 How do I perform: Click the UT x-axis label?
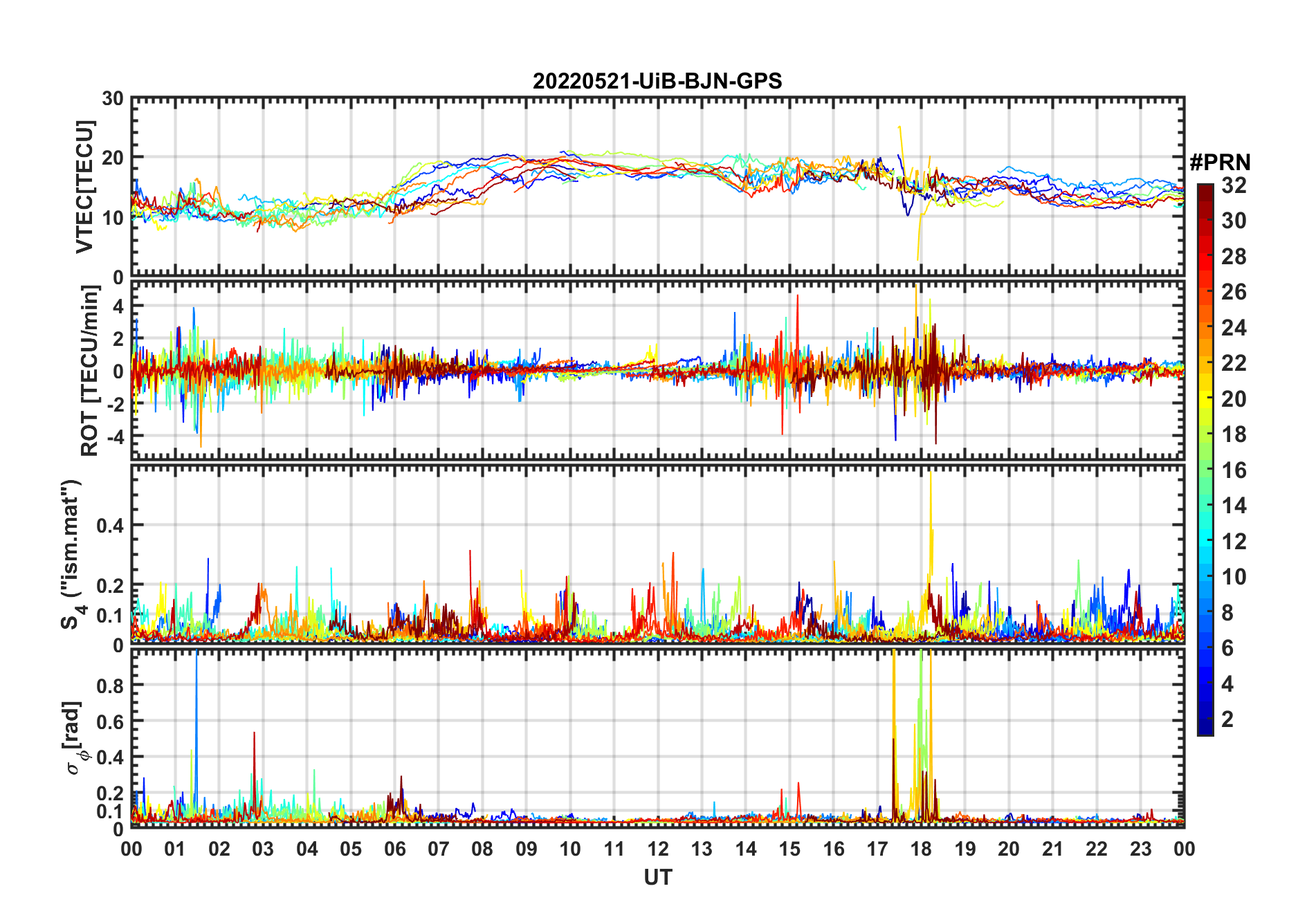click(x=658, y=878)
